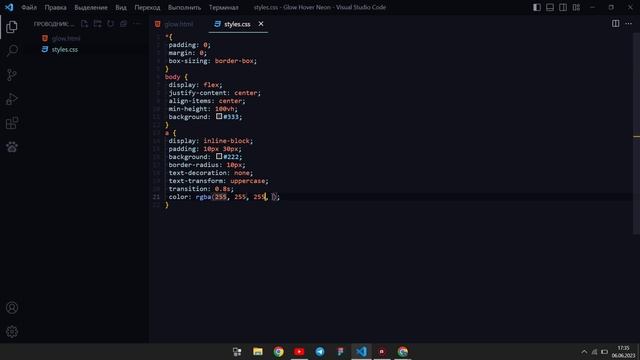Click Visual Studio Code taskbar icon
Viewport: 640px width, 360px height.
coord(361,351)
